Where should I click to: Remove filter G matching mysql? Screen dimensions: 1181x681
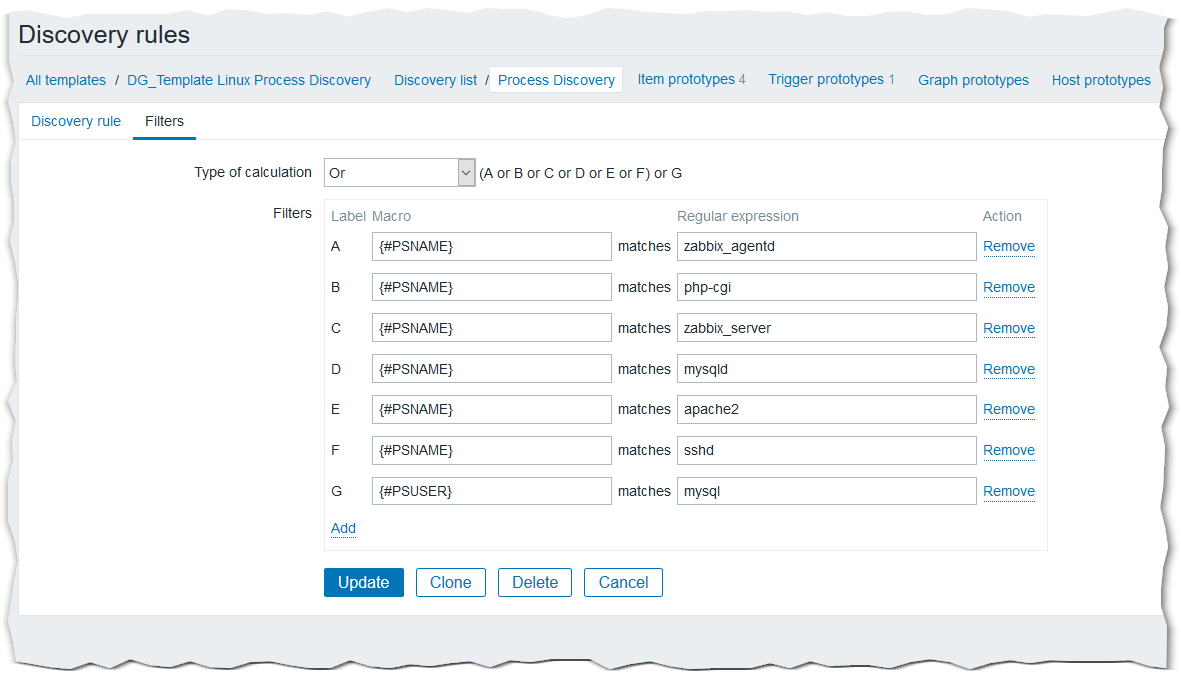point(1008,491)
